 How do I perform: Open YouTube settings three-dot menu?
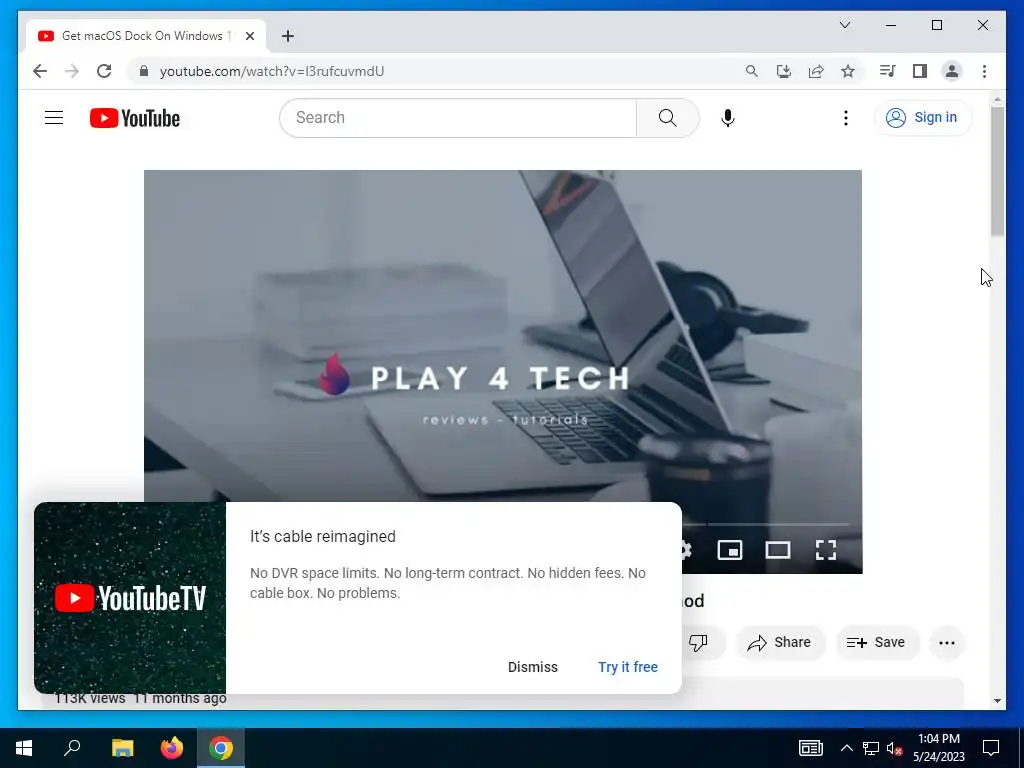pyautogui.click(x=846, y=118)
